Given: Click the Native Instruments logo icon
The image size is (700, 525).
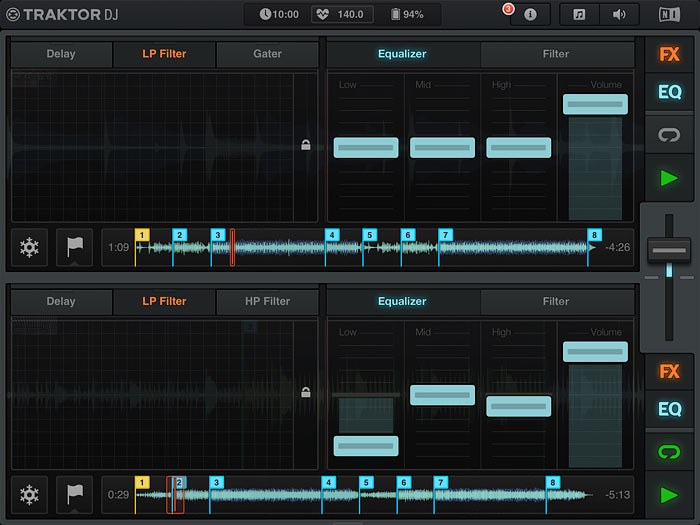Looking at the screenshot, I should point(669,15).
